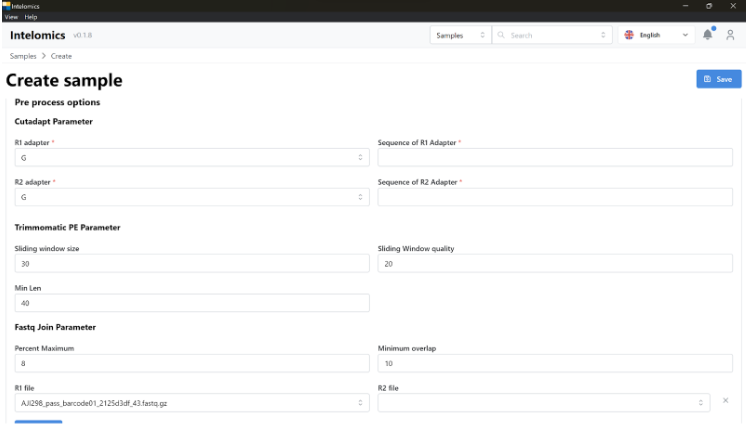Go to Samples breadcrumb link
This screenshot has height=427, width=748.
pyautogui.click(x=22, y=56)
